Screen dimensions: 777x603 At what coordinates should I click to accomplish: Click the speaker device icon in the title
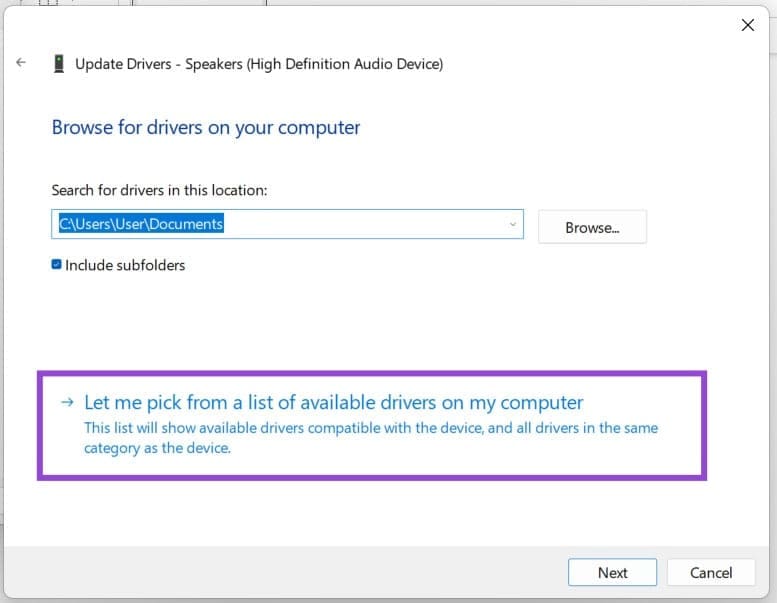click(x=58, y=64)
